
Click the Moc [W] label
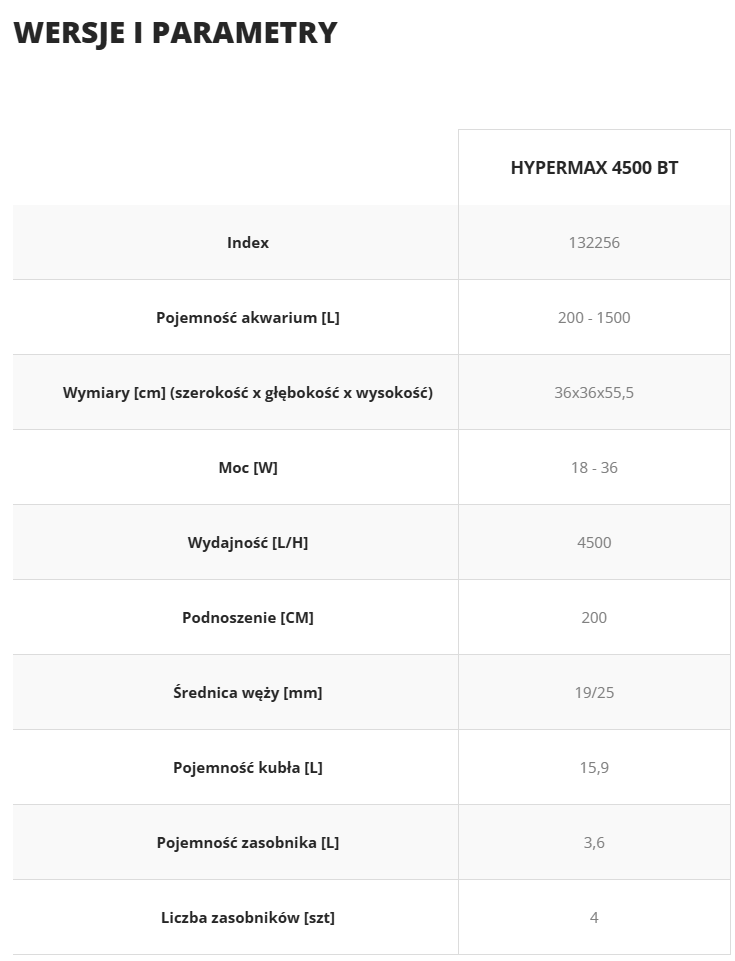(x=248, y=468)
